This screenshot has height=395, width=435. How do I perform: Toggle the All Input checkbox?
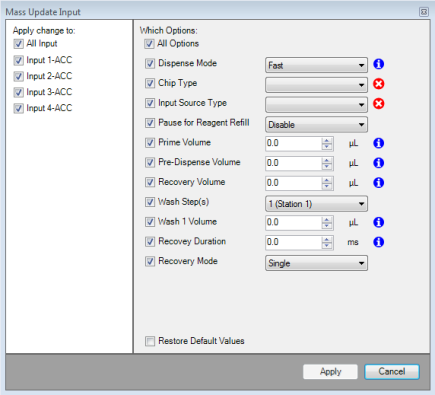pyautogui.click(x=18, y=44)
